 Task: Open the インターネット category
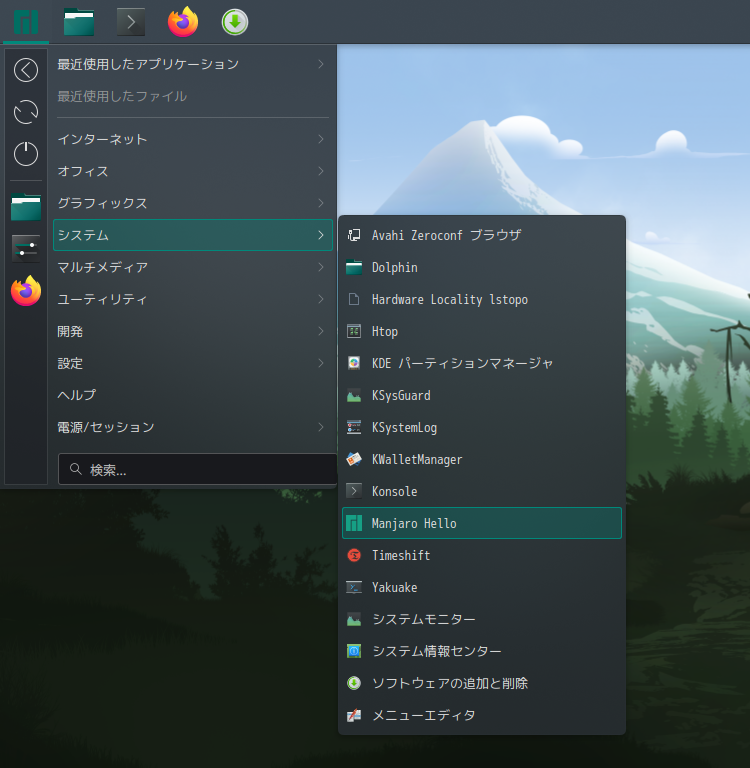(193, 139)
